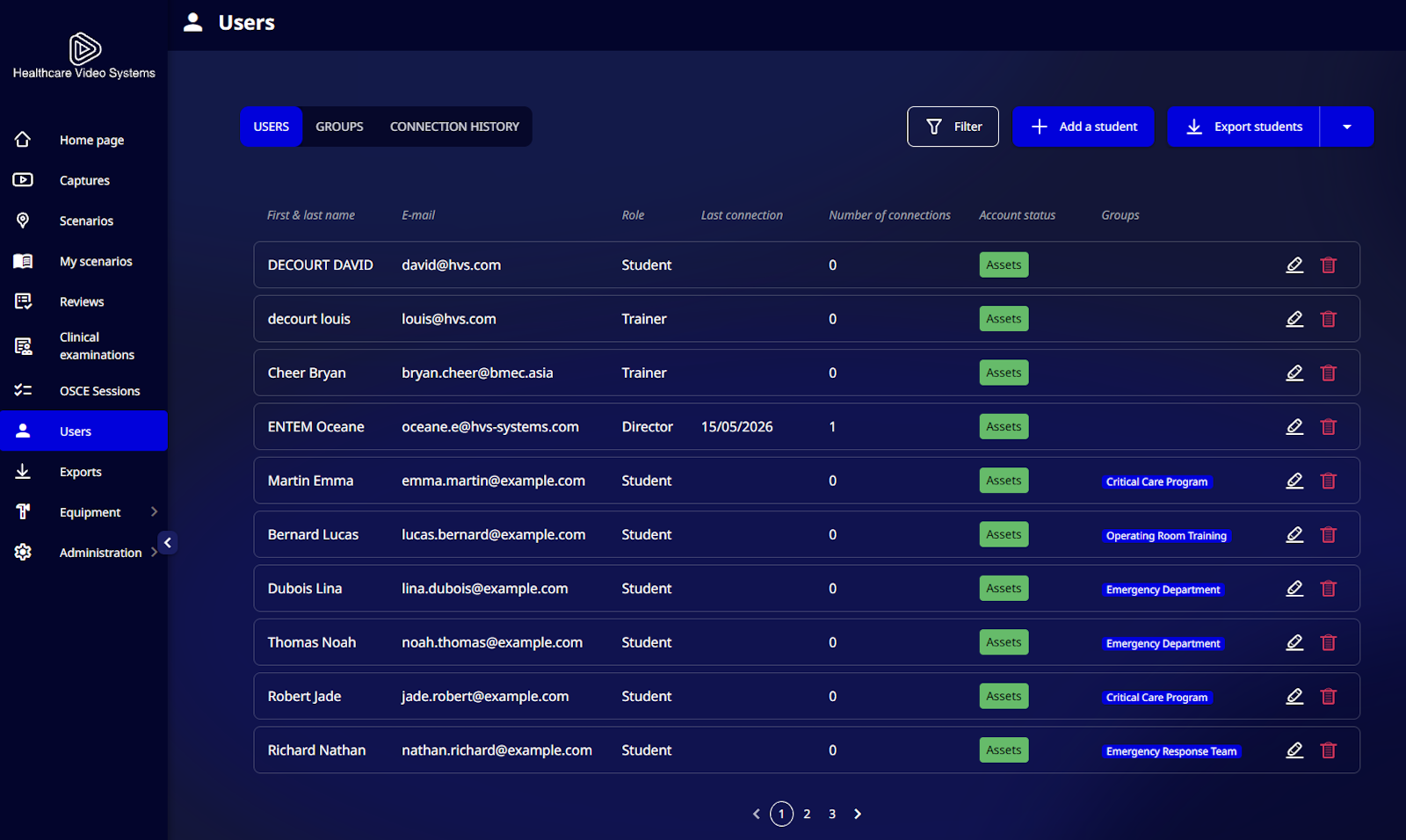Click Add a student

(x=1083, y=127)
